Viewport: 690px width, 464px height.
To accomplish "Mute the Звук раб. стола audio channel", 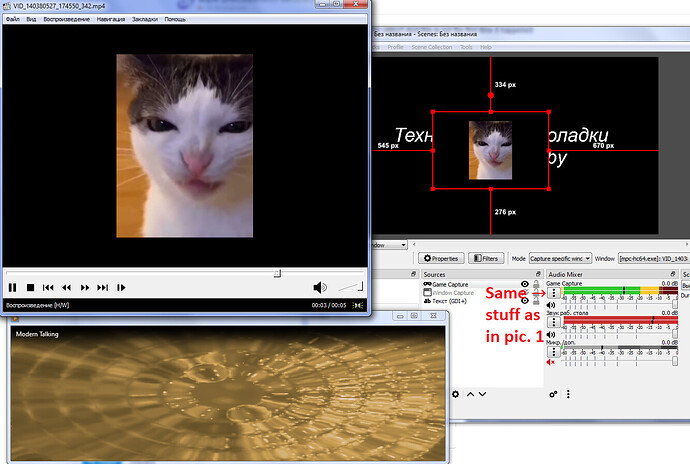I will (551, 335).
